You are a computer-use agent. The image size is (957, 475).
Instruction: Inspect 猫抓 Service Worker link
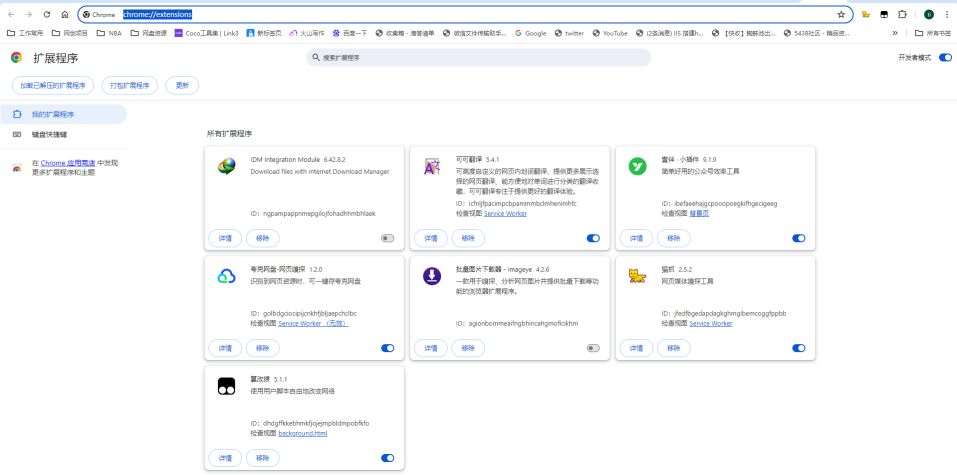coord(711,323)
